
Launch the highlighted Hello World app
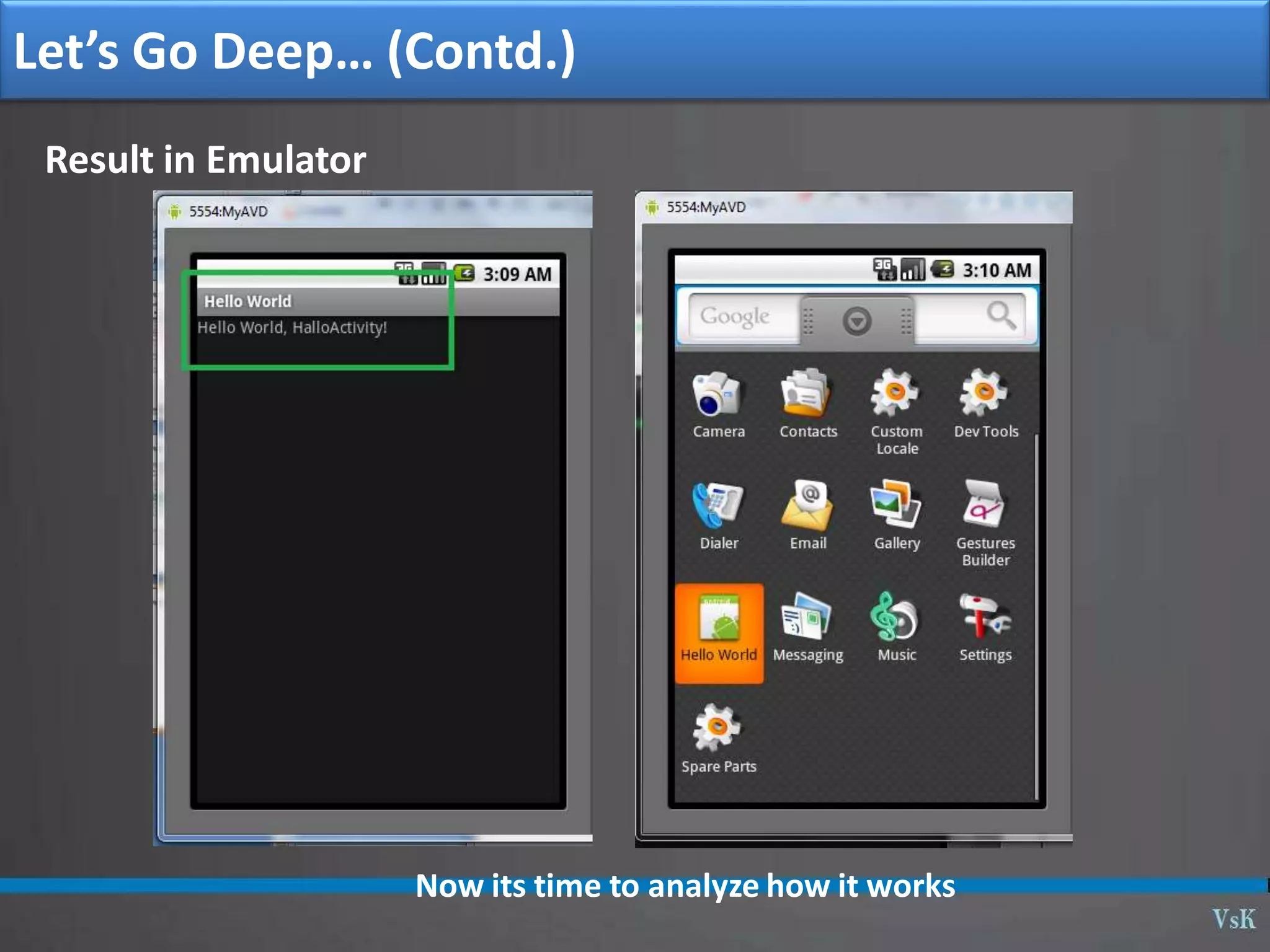coord(719,633)
